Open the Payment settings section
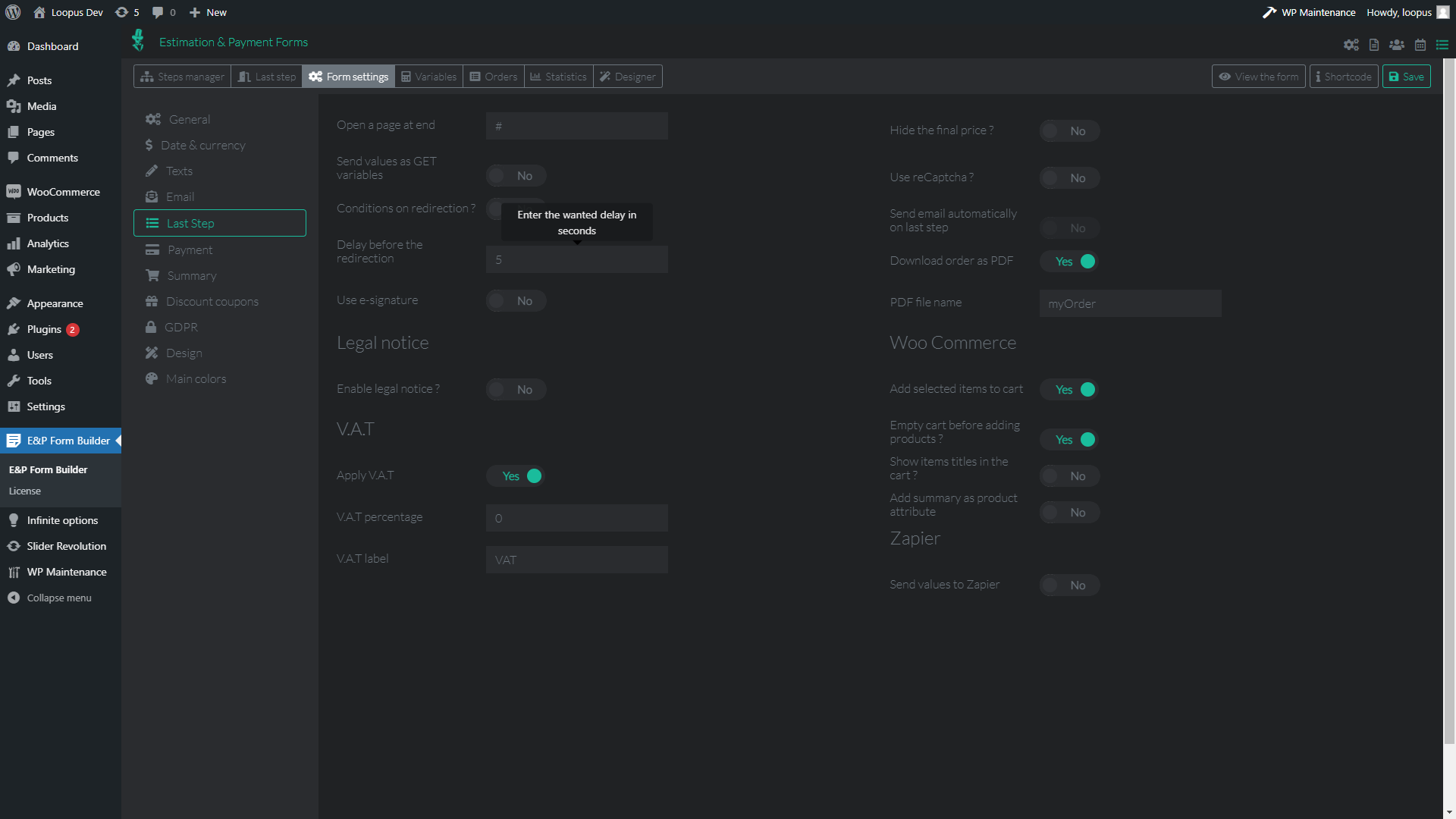This screenshot has height=819, width=1456. pyautogui.click(x=190, y=250)
